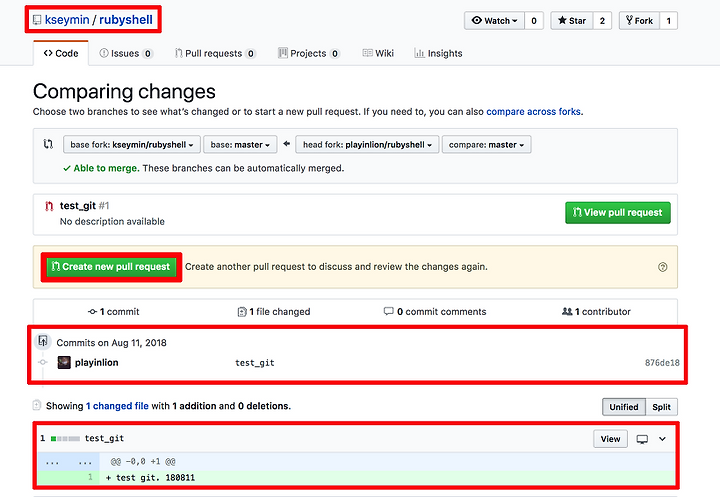Click the display rich diff monitor icon

coord(642,440)
